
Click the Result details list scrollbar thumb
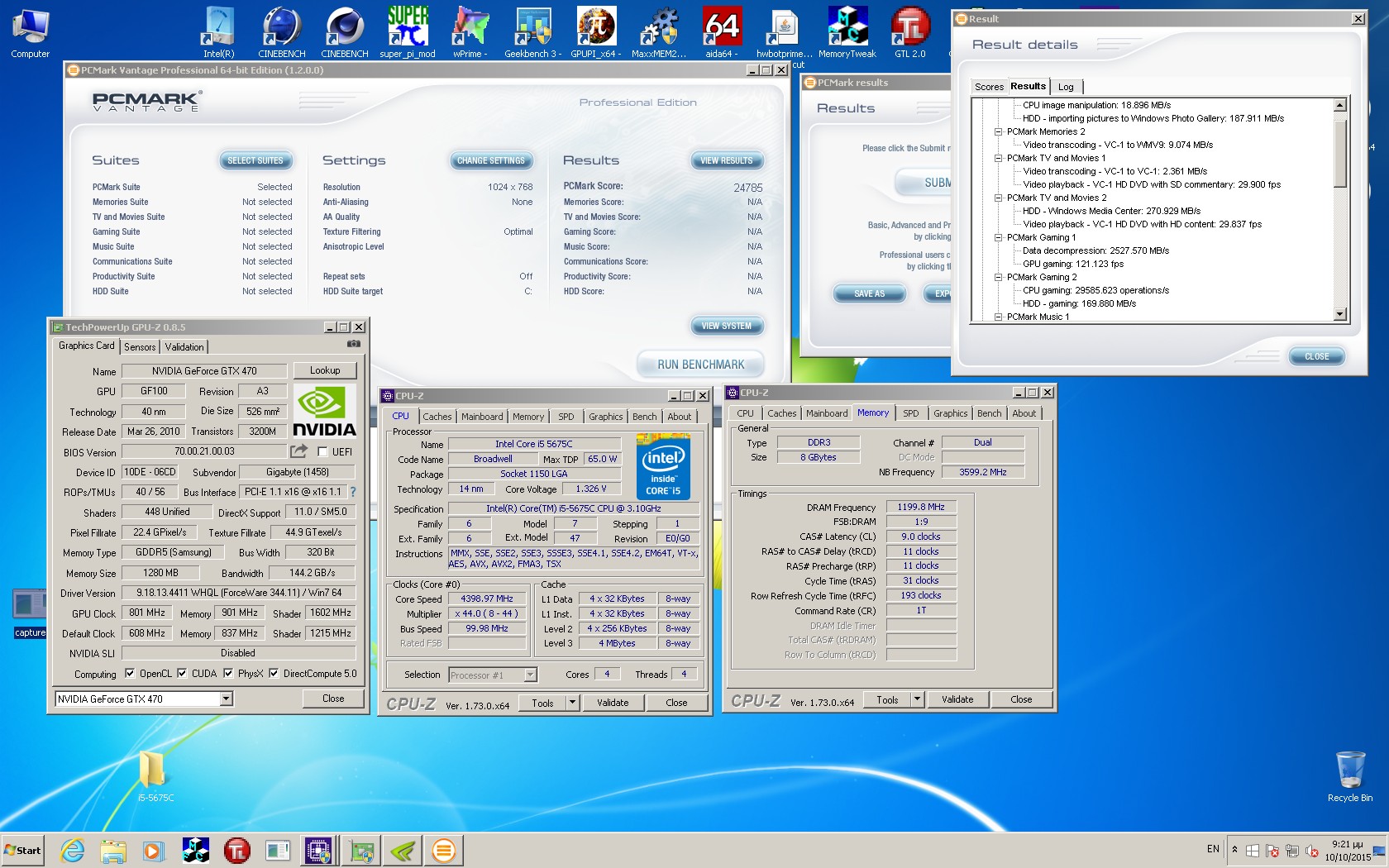(x=1340, y=152)
